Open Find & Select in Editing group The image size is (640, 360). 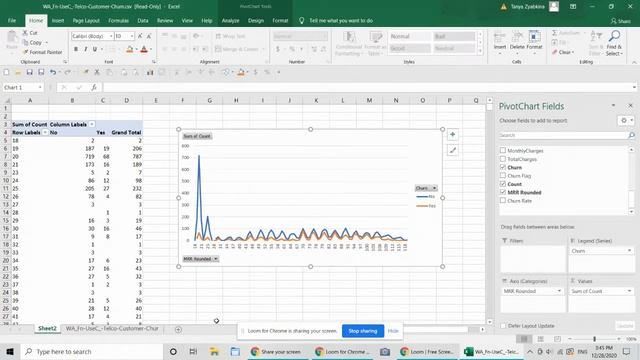tap(614, 43)
